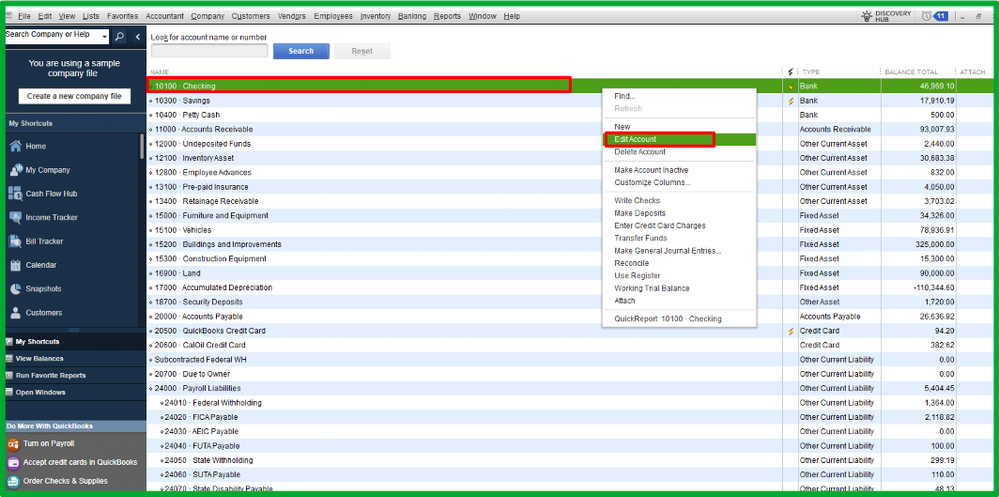The width and height of the screenshot is (999, 497).
Task: Click diamond marker beside 15100 Vehicles
Action: click(151, 230)
